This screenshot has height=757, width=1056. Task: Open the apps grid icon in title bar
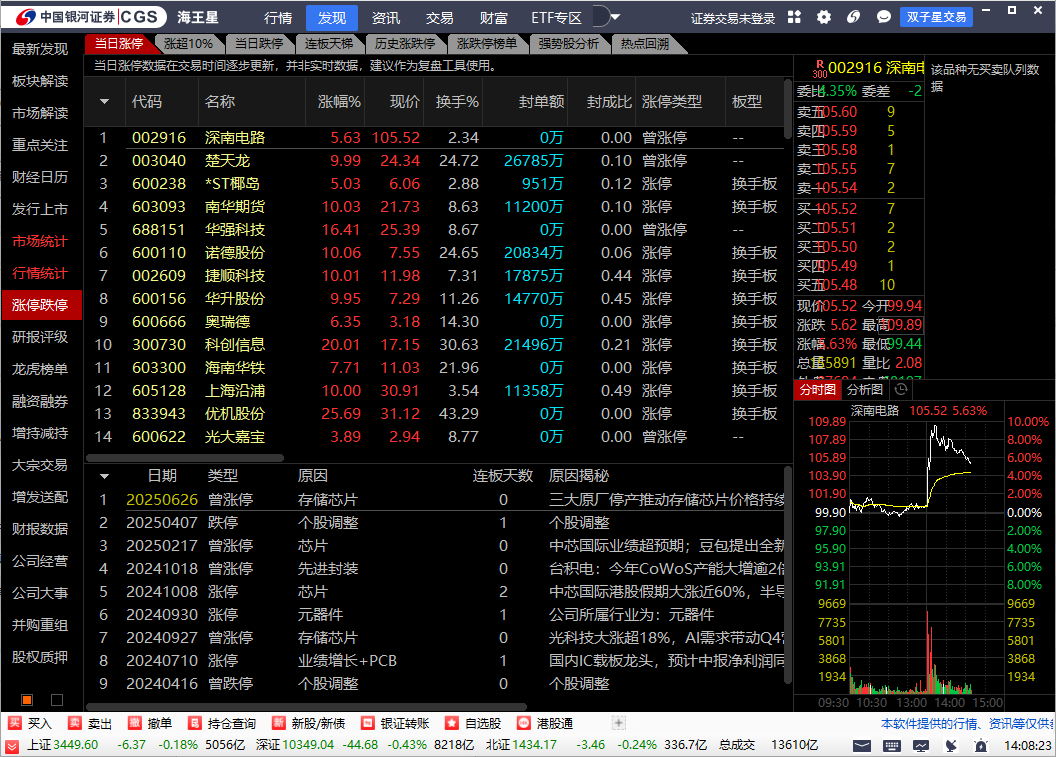(794, 18)
